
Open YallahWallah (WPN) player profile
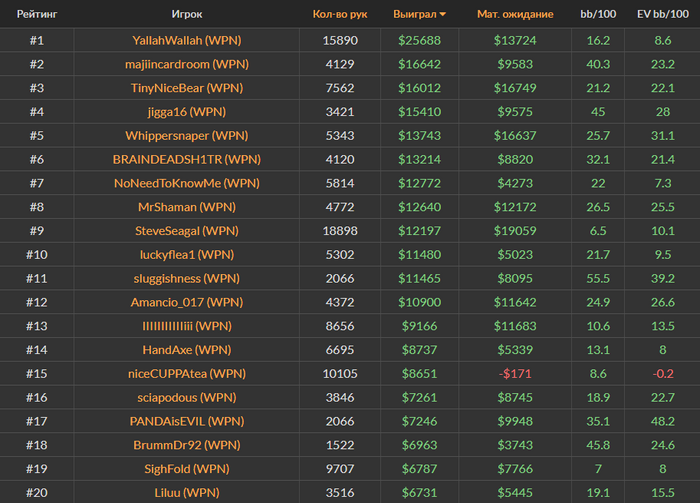click(187, 40)
